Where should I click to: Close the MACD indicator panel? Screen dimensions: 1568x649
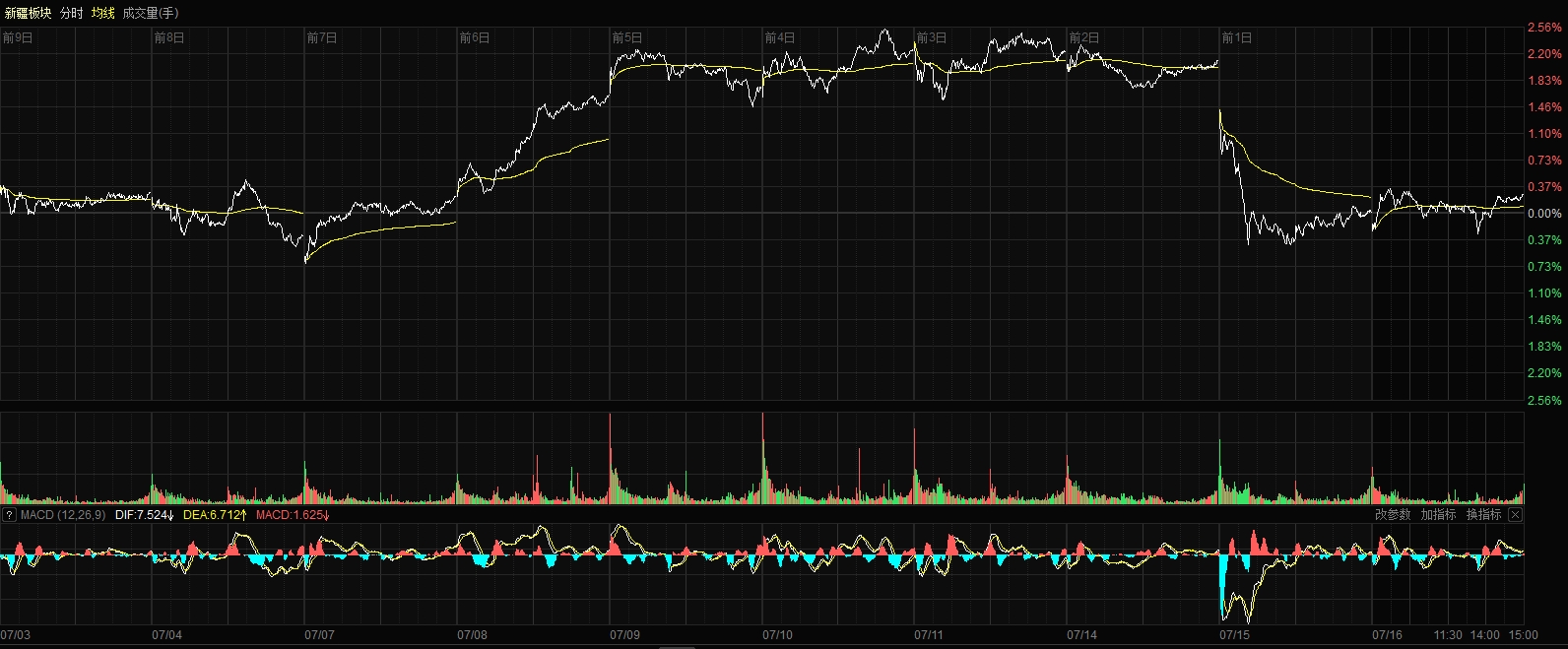(1515, 515)
